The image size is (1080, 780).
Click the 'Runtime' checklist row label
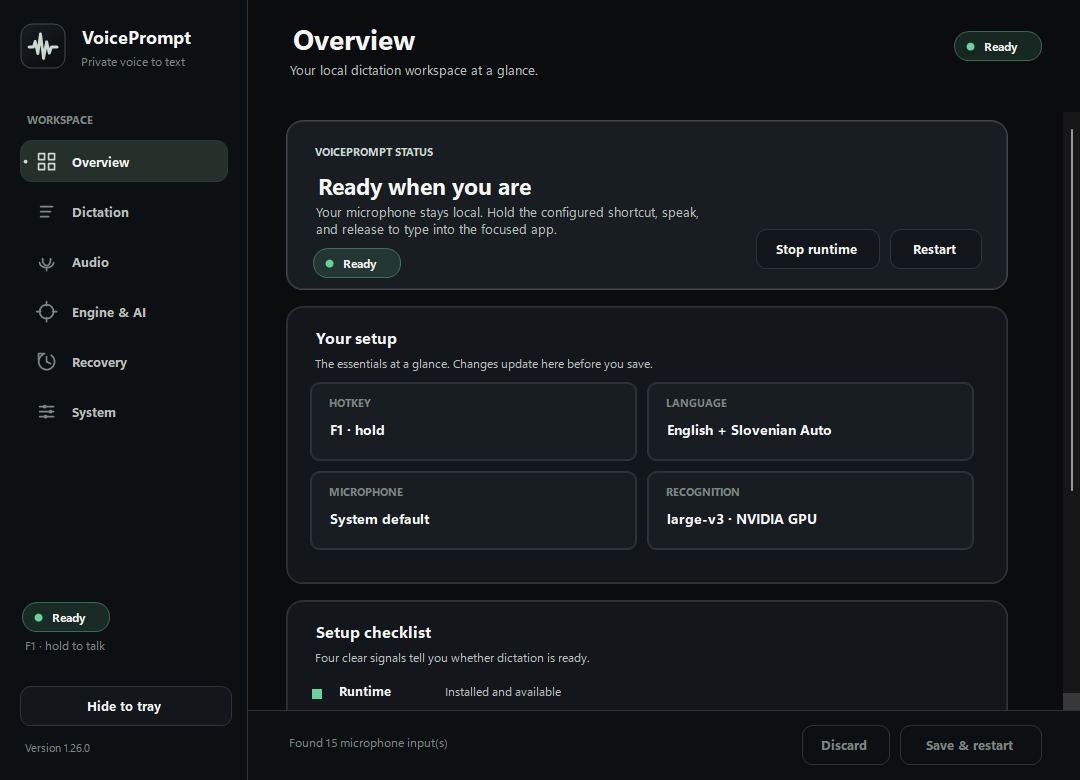tap(365, 691)
